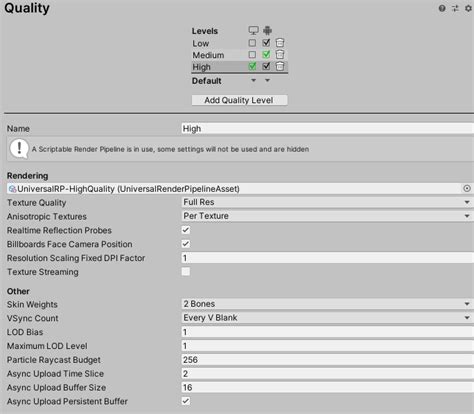Image resolution: width=474 pixels, height=414 pixels.
Task: Click the Other section header
Action: 18,291
